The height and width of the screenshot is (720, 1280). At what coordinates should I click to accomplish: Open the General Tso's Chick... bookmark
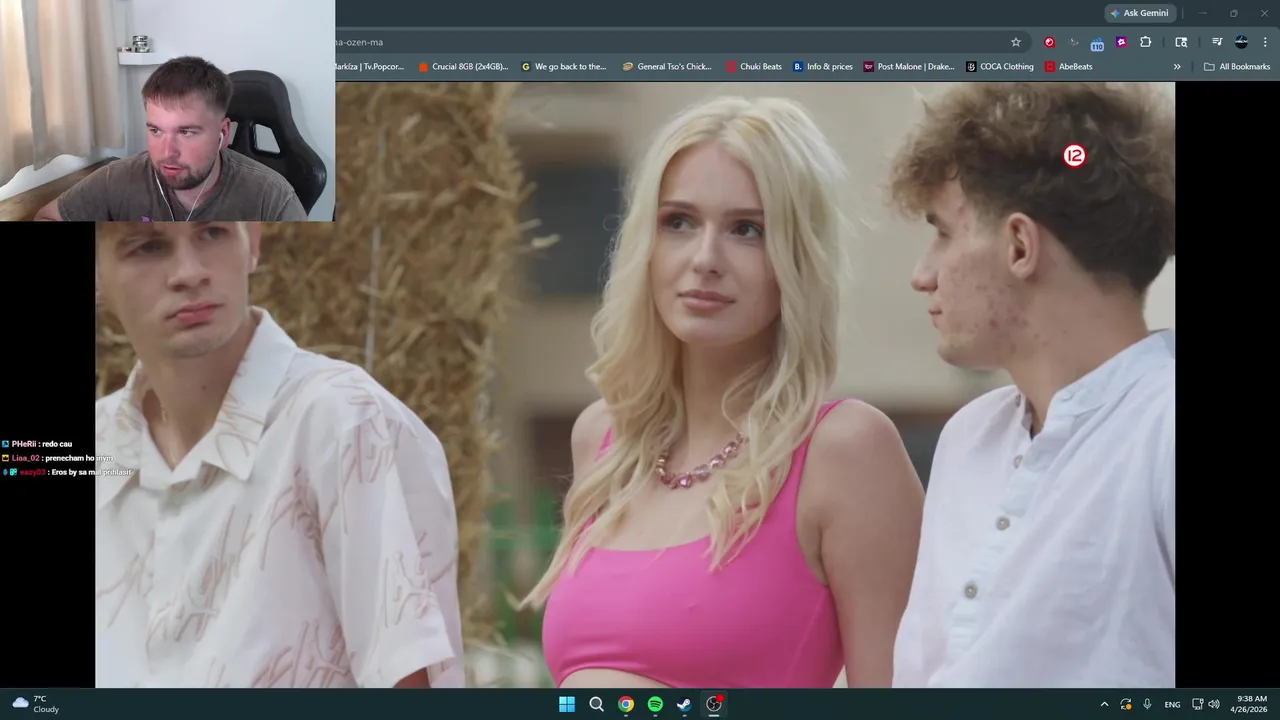(x=667, y=67)
